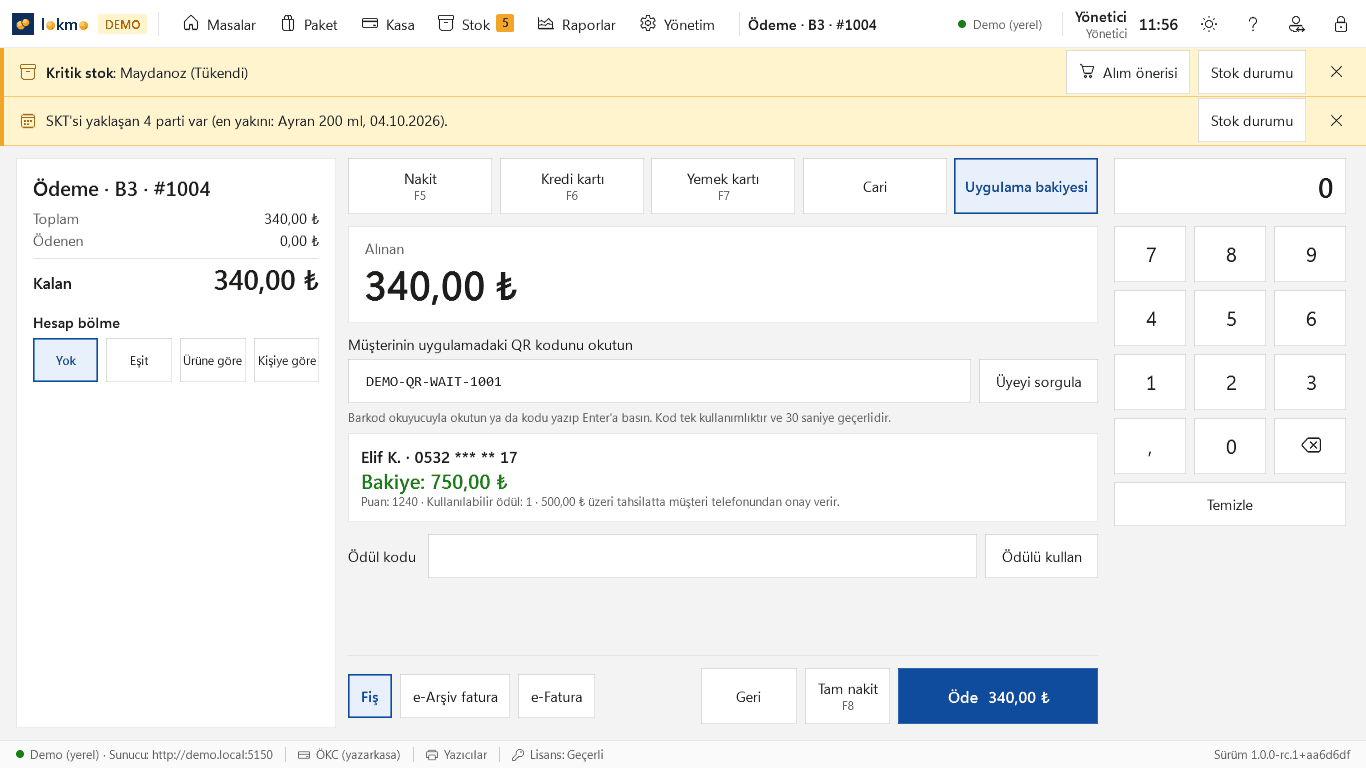Open the Yönetim menu
Screen dimensions: 1366x768
[x=677, y=24]
